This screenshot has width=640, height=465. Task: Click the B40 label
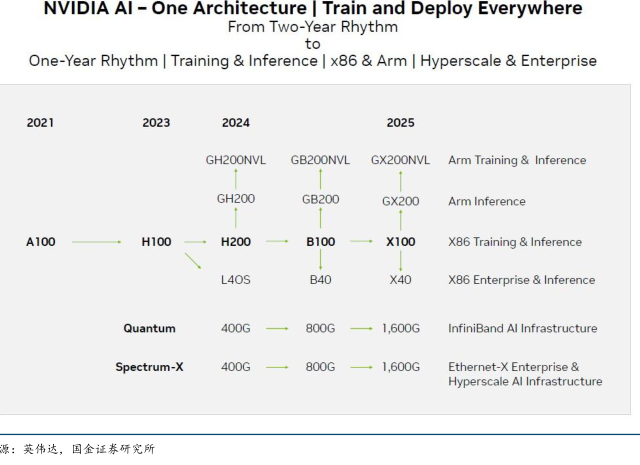click(x=320, y=280)
